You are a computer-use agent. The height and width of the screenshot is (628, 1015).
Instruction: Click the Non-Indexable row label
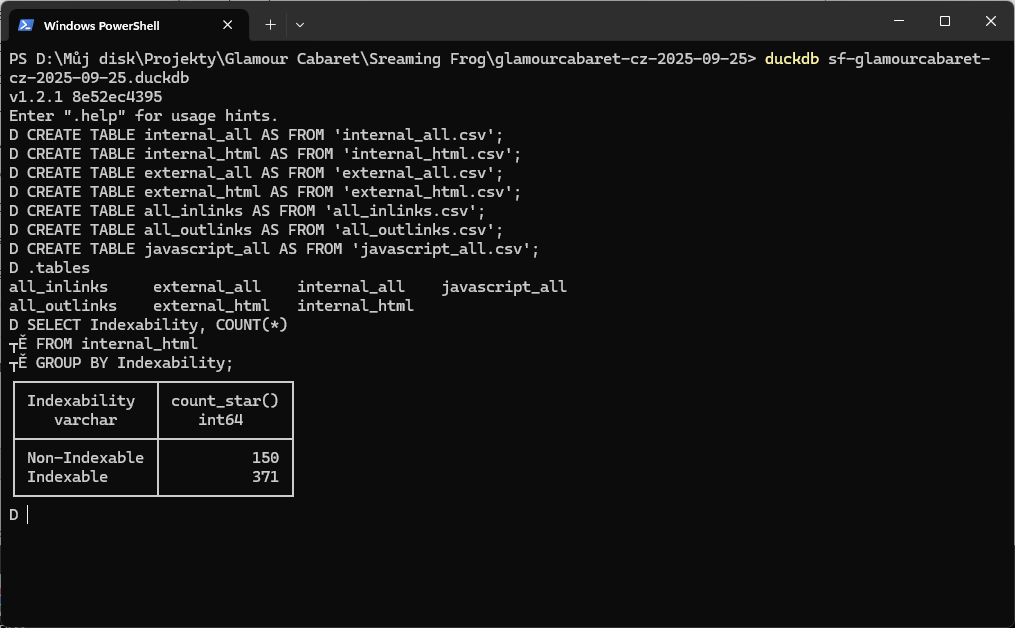(x=85, y=458)
